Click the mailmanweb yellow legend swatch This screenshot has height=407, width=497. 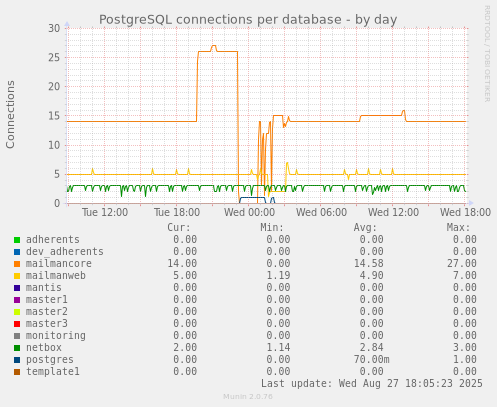17,276
